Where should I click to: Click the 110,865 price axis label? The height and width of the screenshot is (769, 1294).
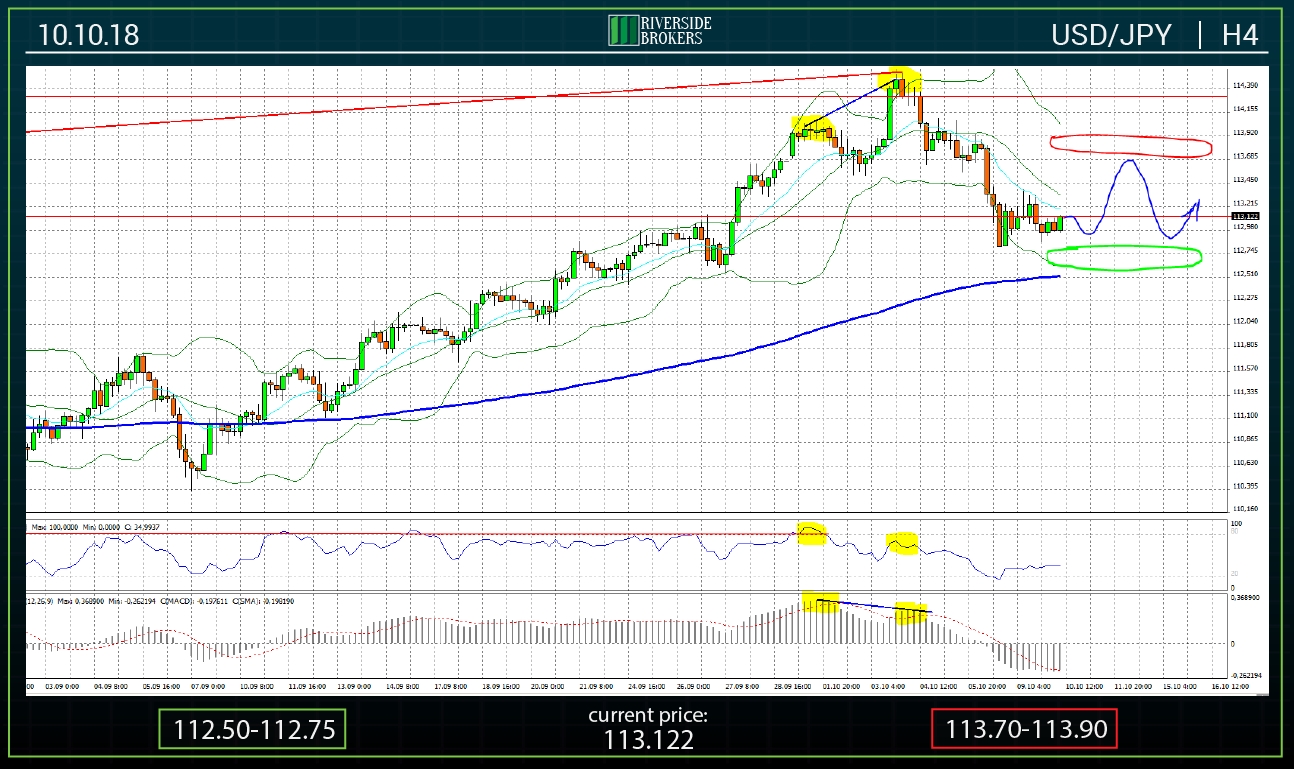[1245, 439]
